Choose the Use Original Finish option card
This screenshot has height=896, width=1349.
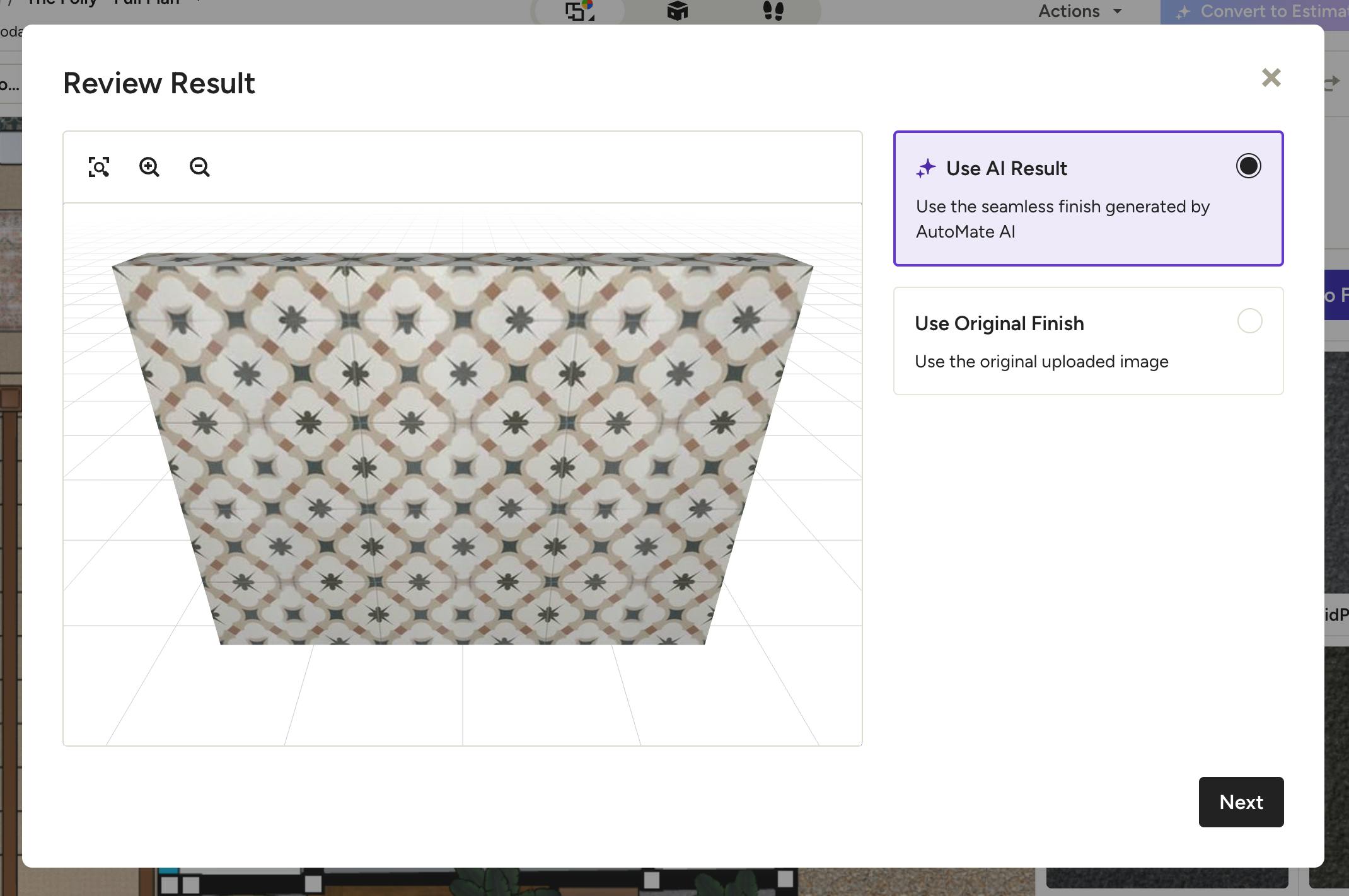click(x=1088, y=341)
